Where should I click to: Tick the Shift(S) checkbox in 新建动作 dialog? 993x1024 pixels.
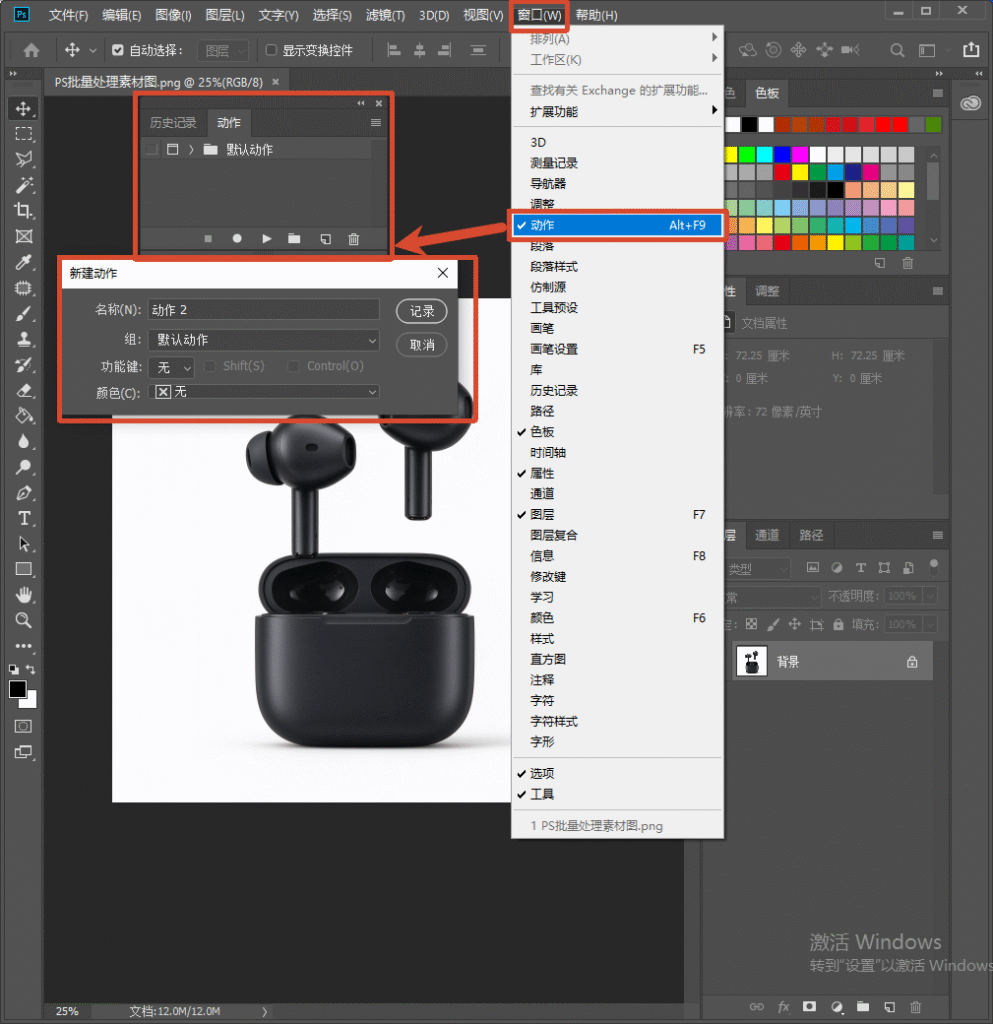pyautogui.click(x=210, y=366)
